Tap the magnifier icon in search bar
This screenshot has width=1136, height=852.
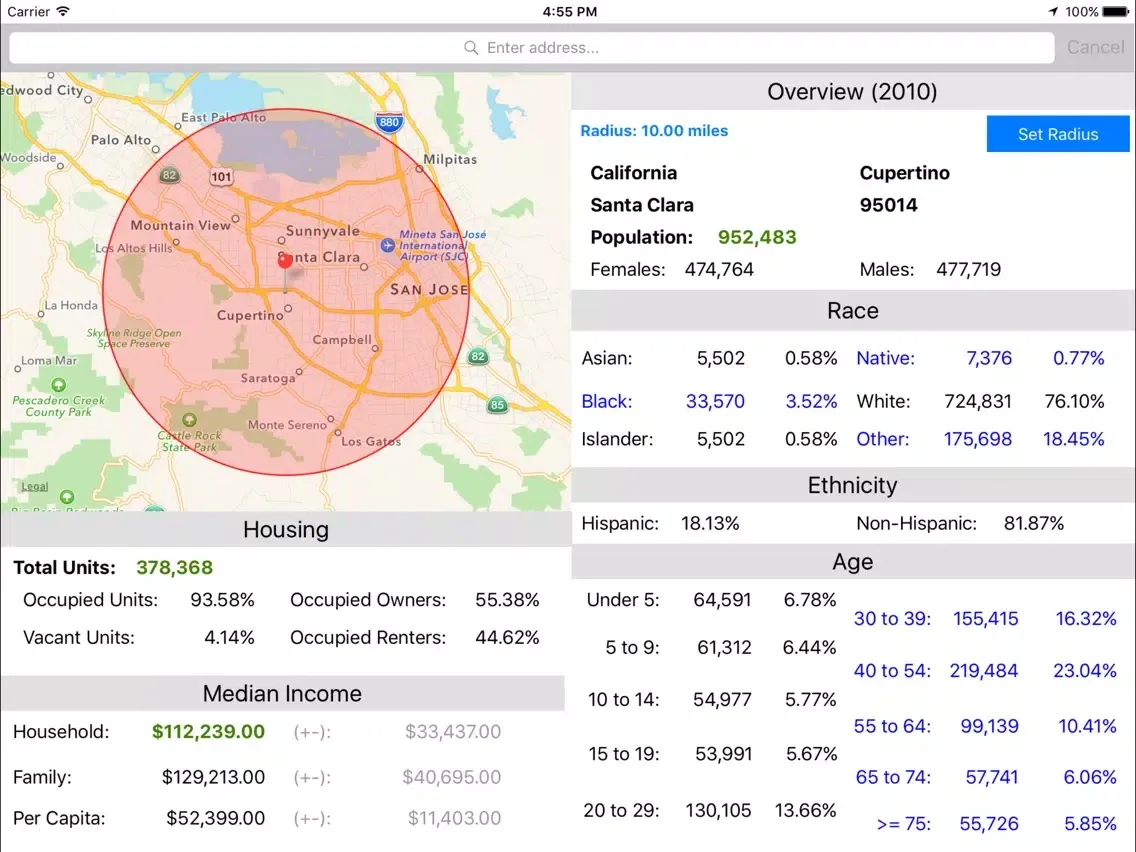click(x=471, y=48)
